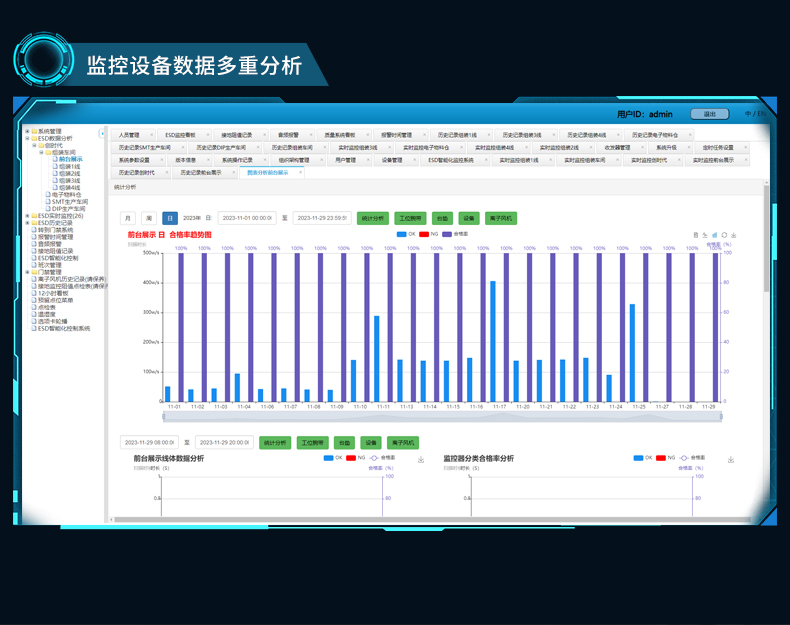Click the zoom slider bar under the trend chart

[x=440, y=415]
